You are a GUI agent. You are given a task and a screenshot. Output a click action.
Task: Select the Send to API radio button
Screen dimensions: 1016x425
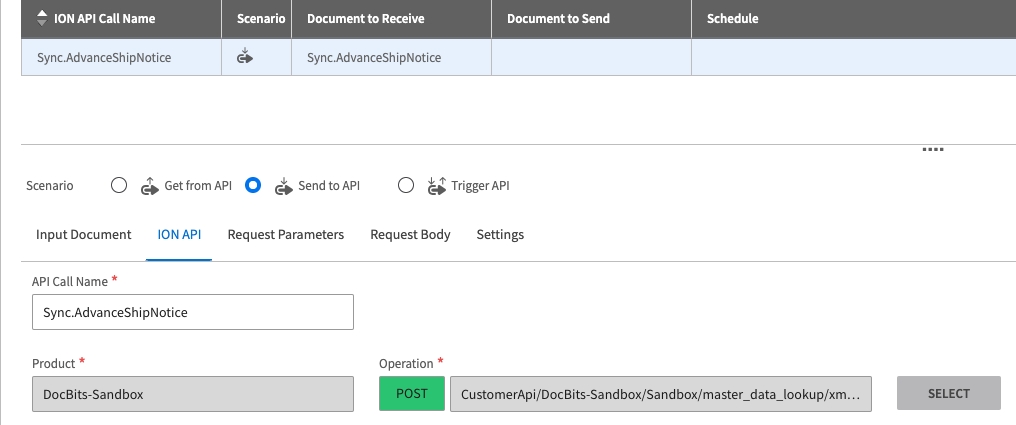253,185
